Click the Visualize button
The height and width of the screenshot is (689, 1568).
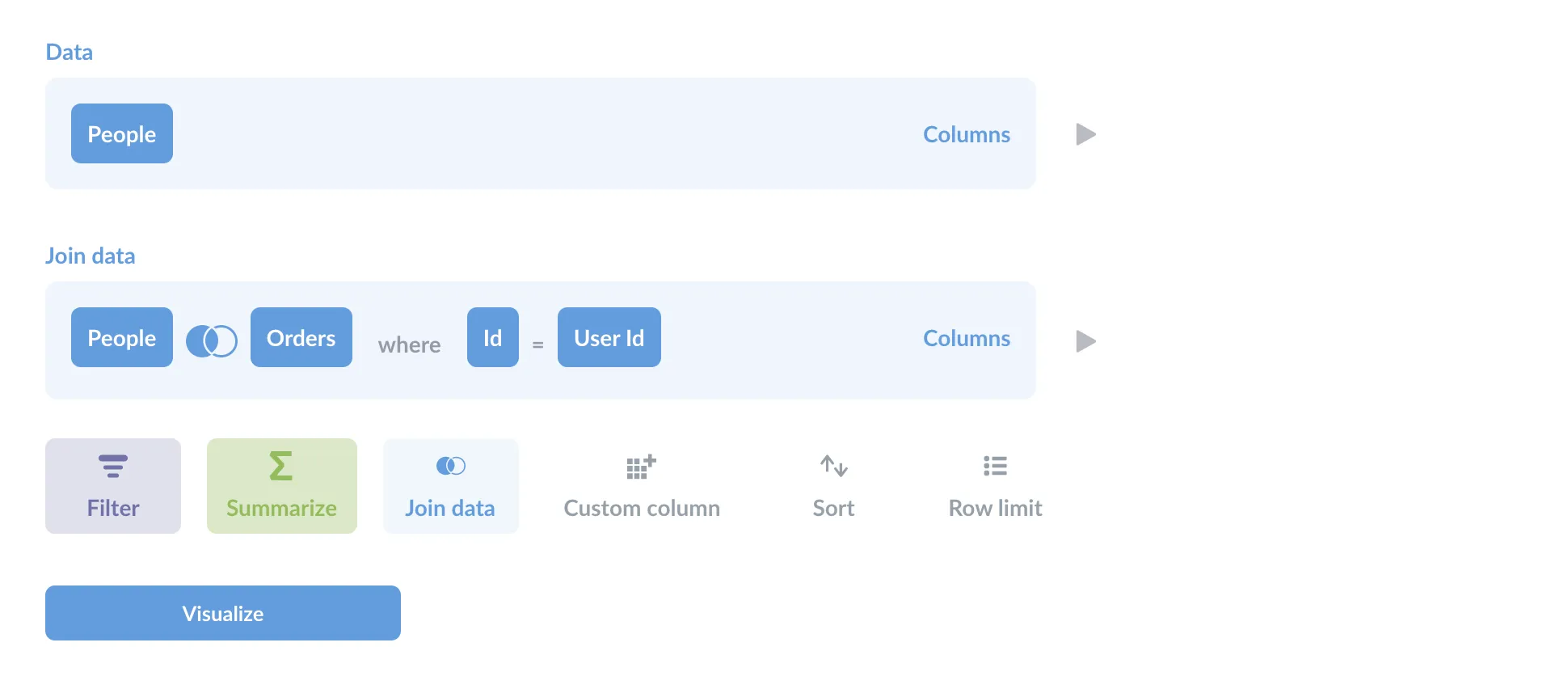tap(223, 613)
